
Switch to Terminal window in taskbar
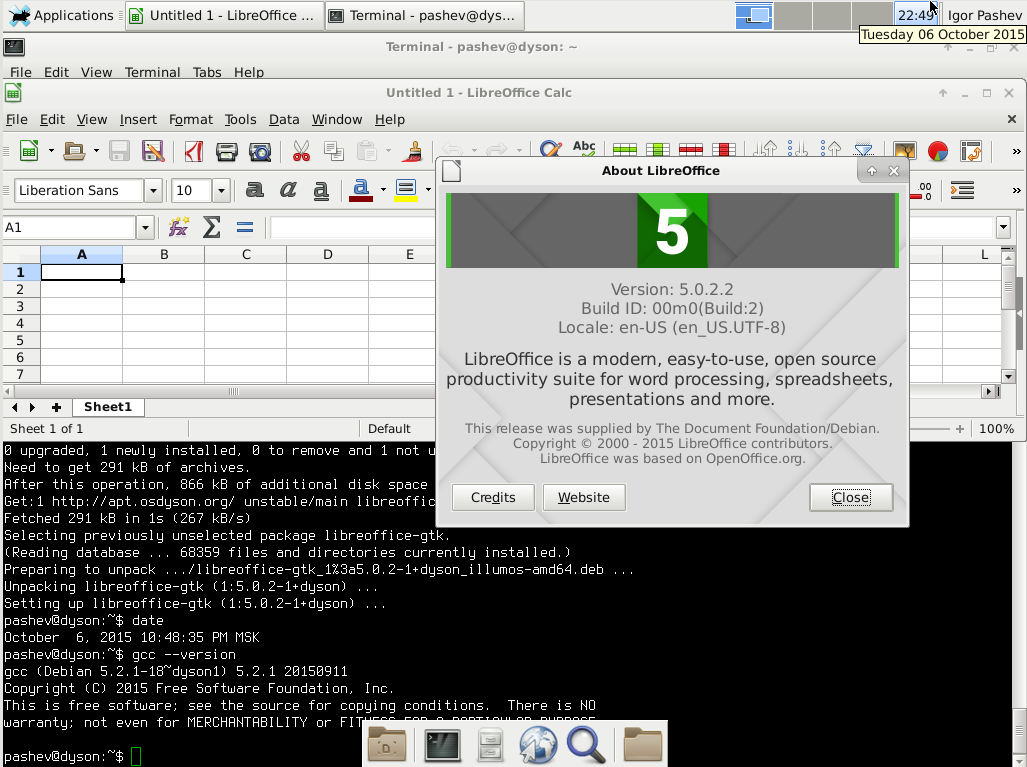click(x=424, y=15)
